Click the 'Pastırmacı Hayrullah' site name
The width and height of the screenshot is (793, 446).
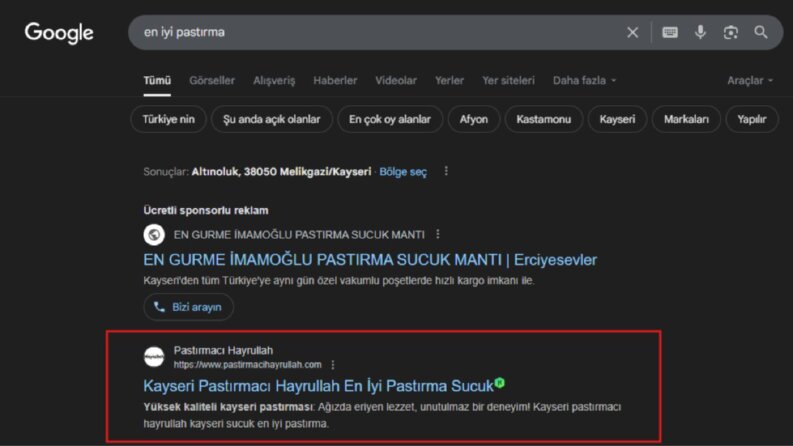pyautogui.click(x=223, y=350)
